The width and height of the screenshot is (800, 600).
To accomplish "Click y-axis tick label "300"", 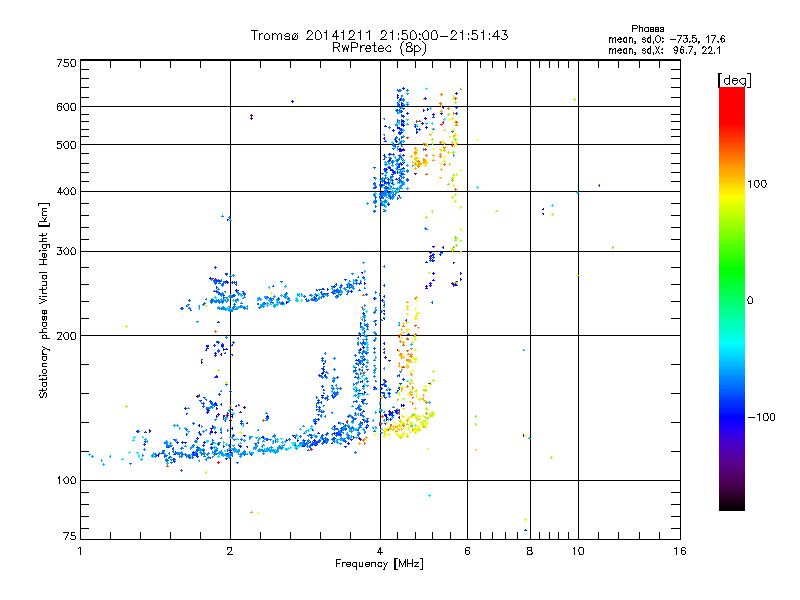I will (66, 252).
